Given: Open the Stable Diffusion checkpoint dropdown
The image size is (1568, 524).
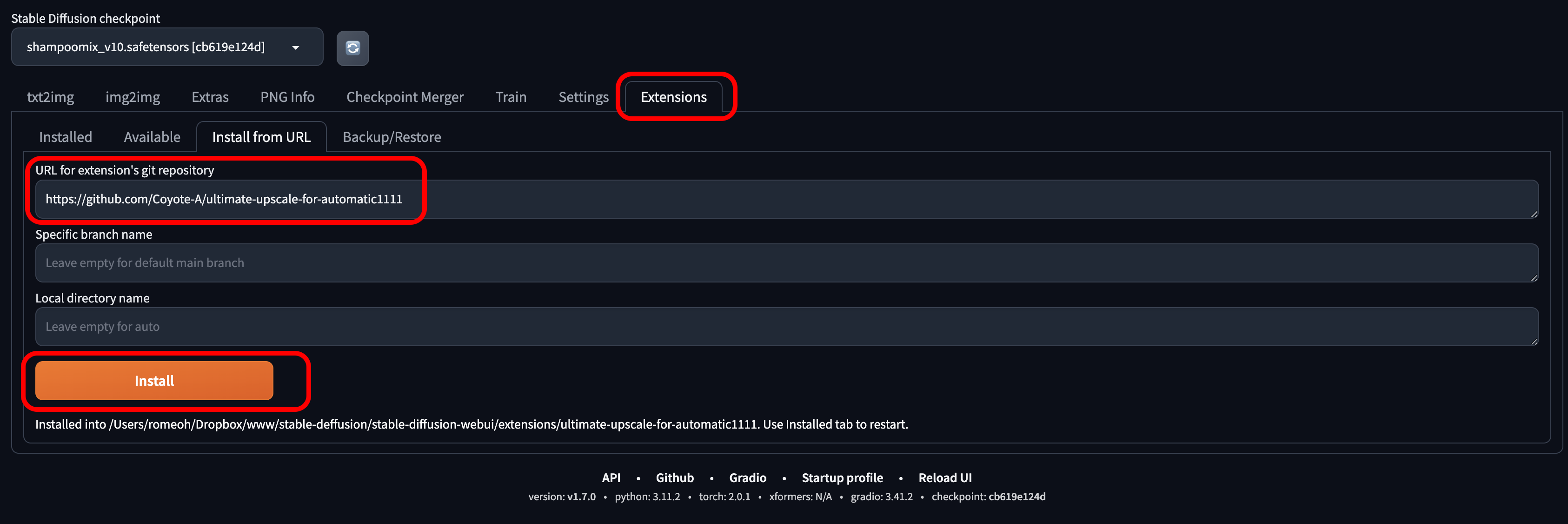Looking at the screenshot, I should pos(167,47).
